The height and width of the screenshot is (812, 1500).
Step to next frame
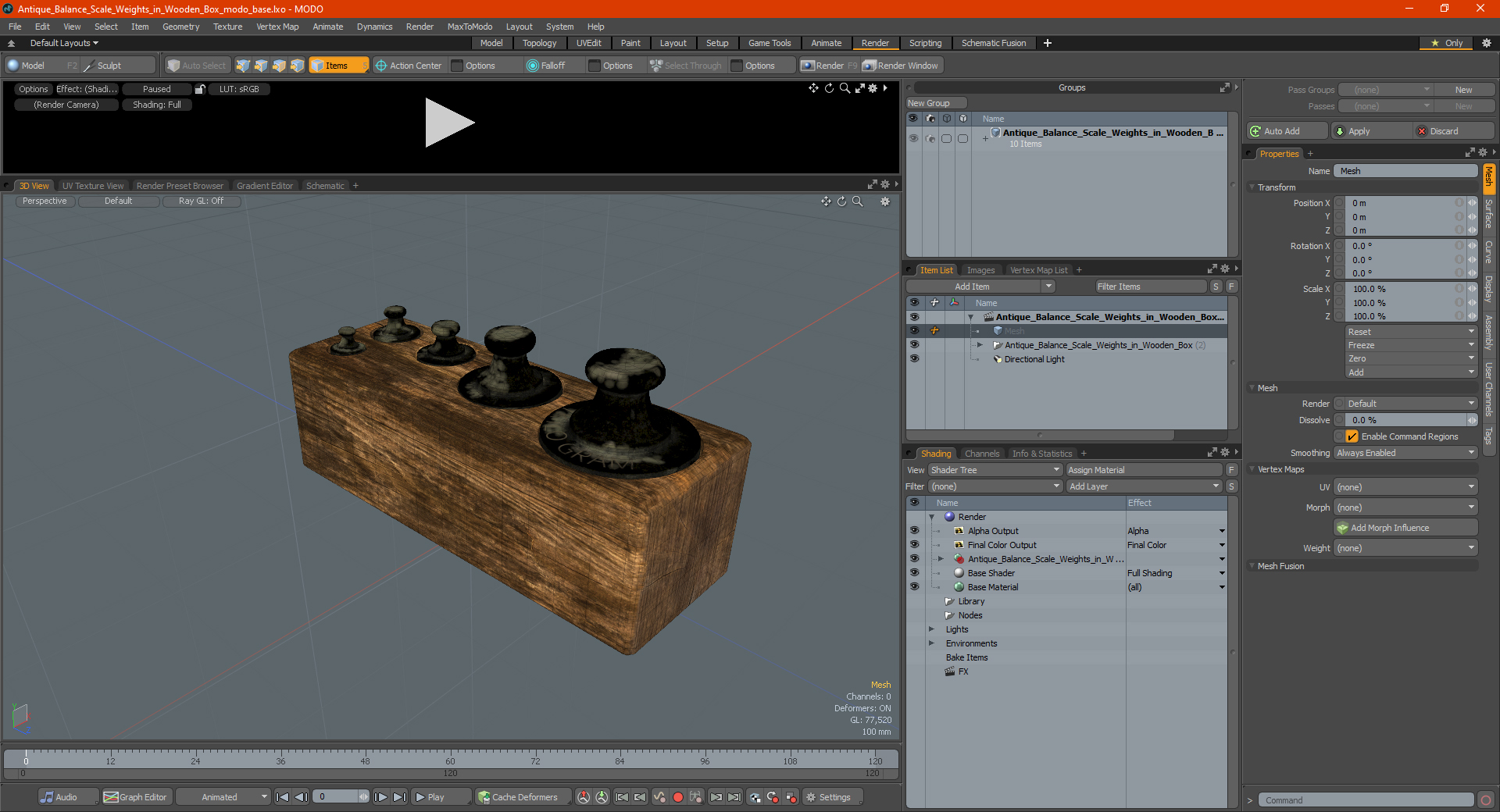pyautogui.click(x=381, y=797)
